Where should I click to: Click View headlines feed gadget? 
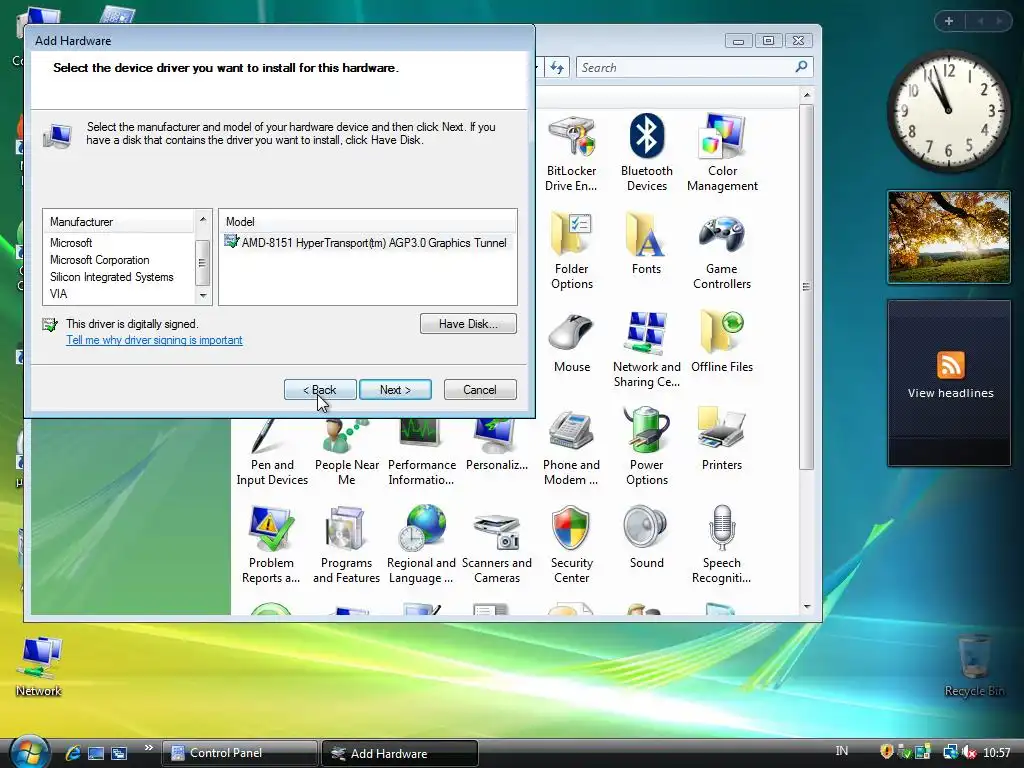pyautogui.click(x=950, y=383)
